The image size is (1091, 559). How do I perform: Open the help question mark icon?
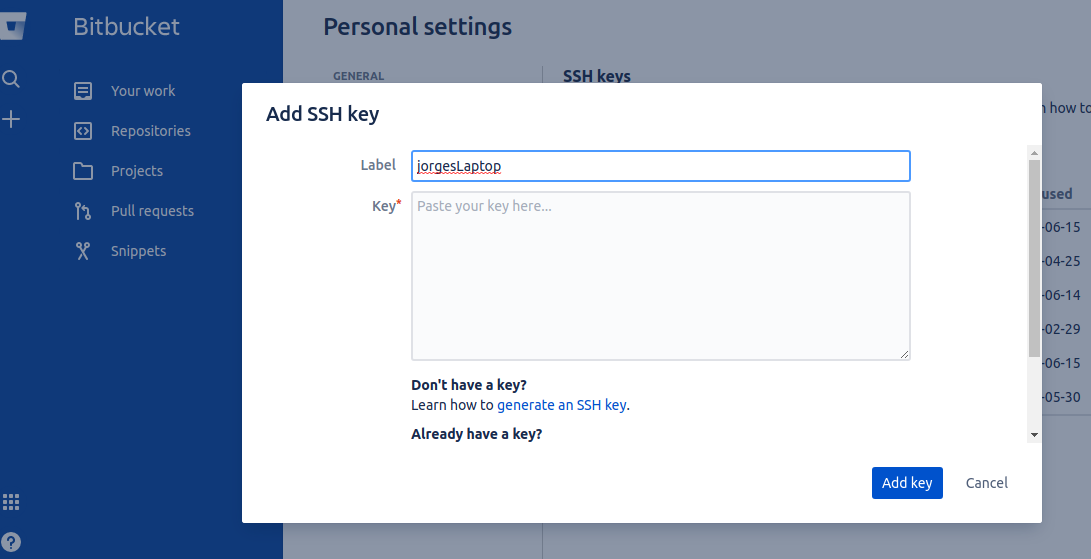[11, 542]
